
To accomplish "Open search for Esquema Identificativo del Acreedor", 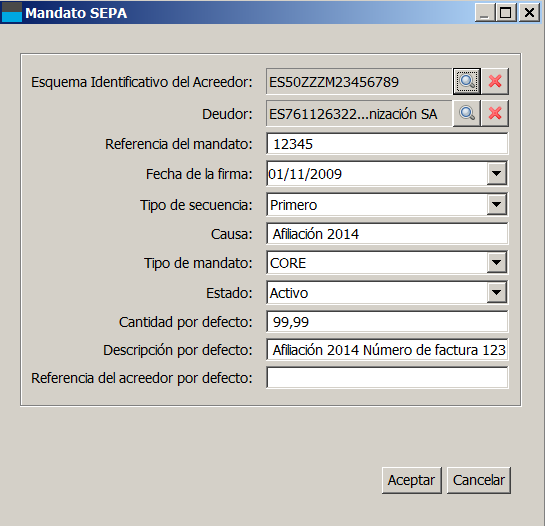I will [467, 81].
